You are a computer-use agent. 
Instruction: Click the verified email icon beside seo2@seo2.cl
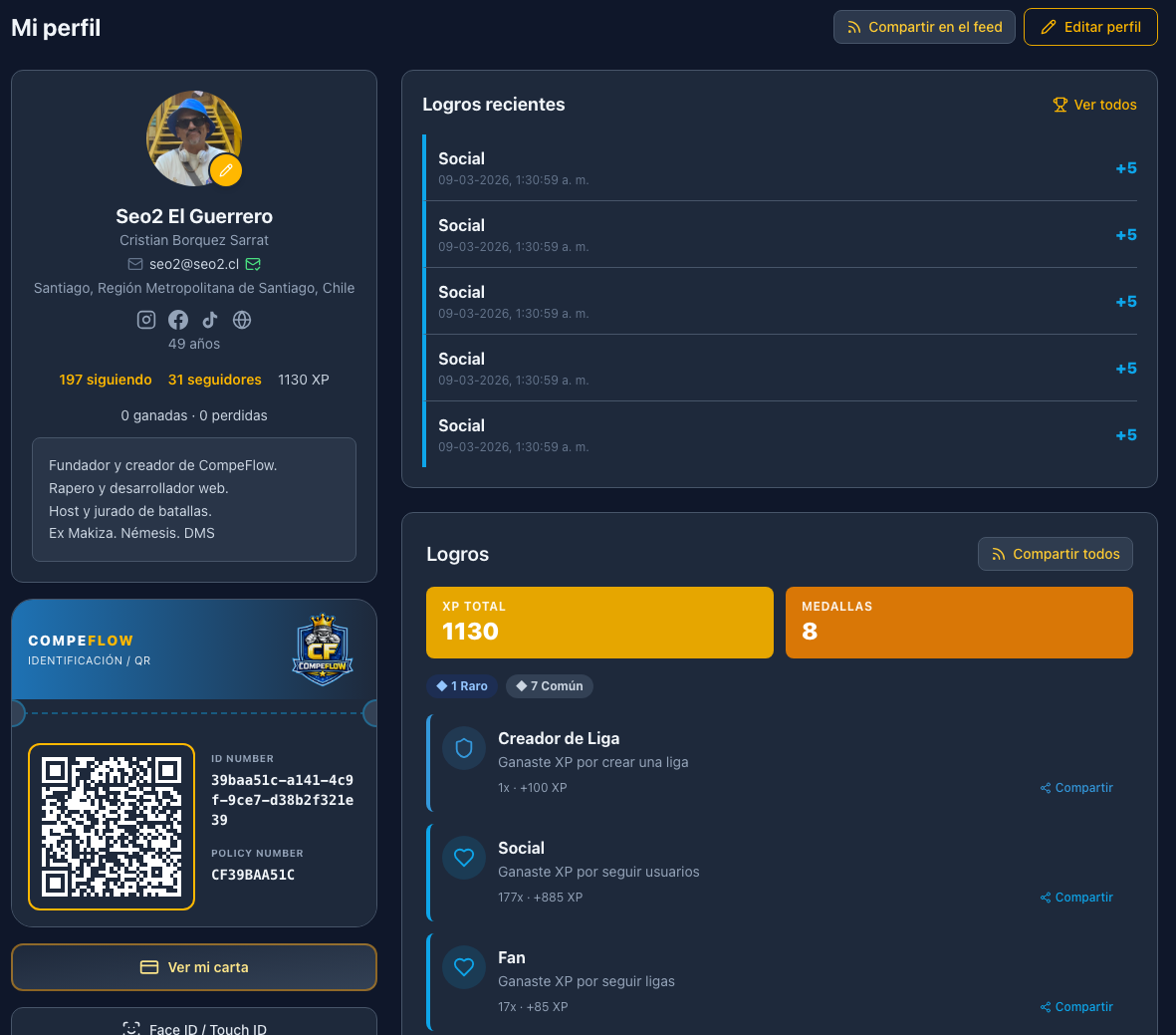point(253,264)
